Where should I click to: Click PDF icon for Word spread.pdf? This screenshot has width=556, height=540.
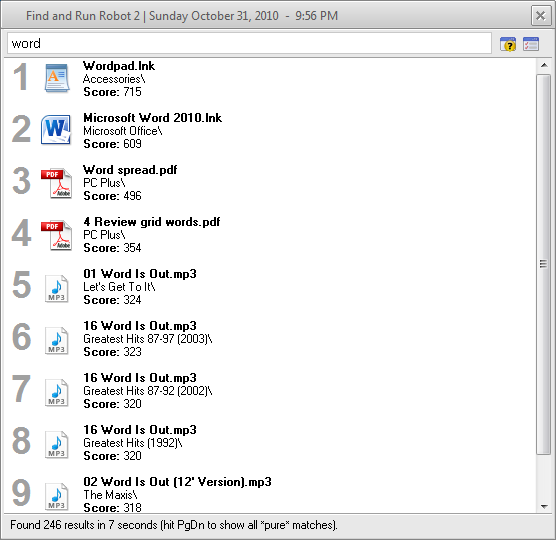coord(56,183)
